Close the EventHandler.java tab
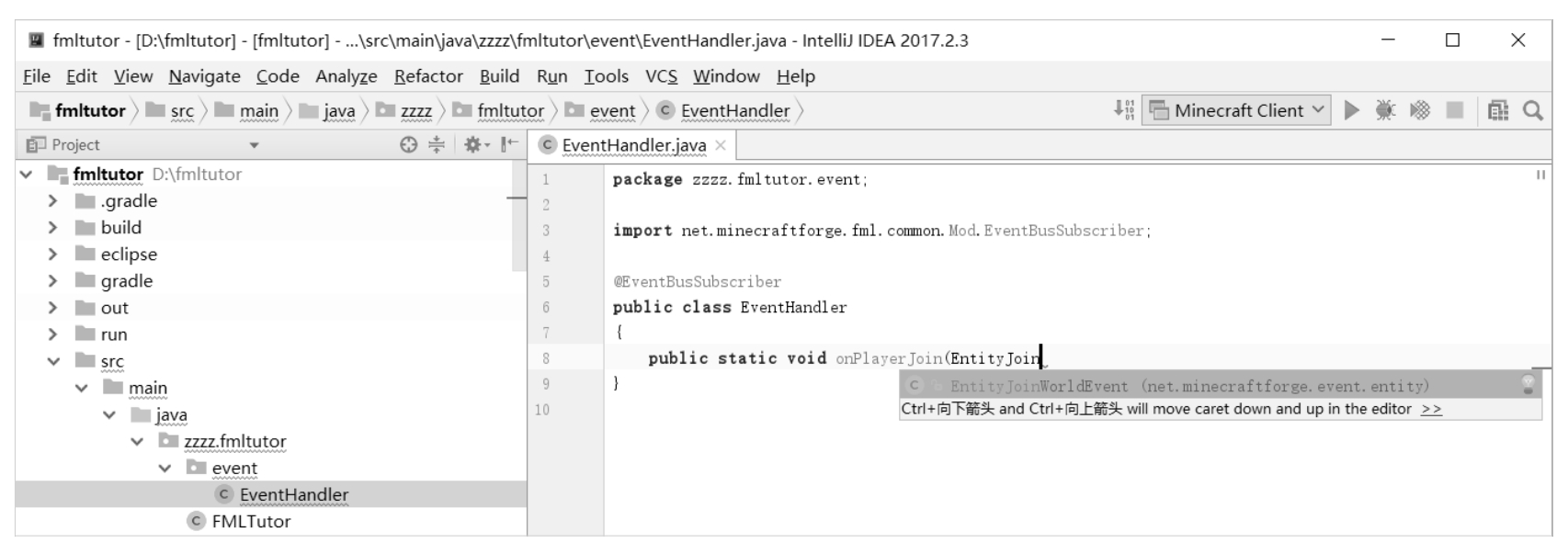 (x=721, y=145)
